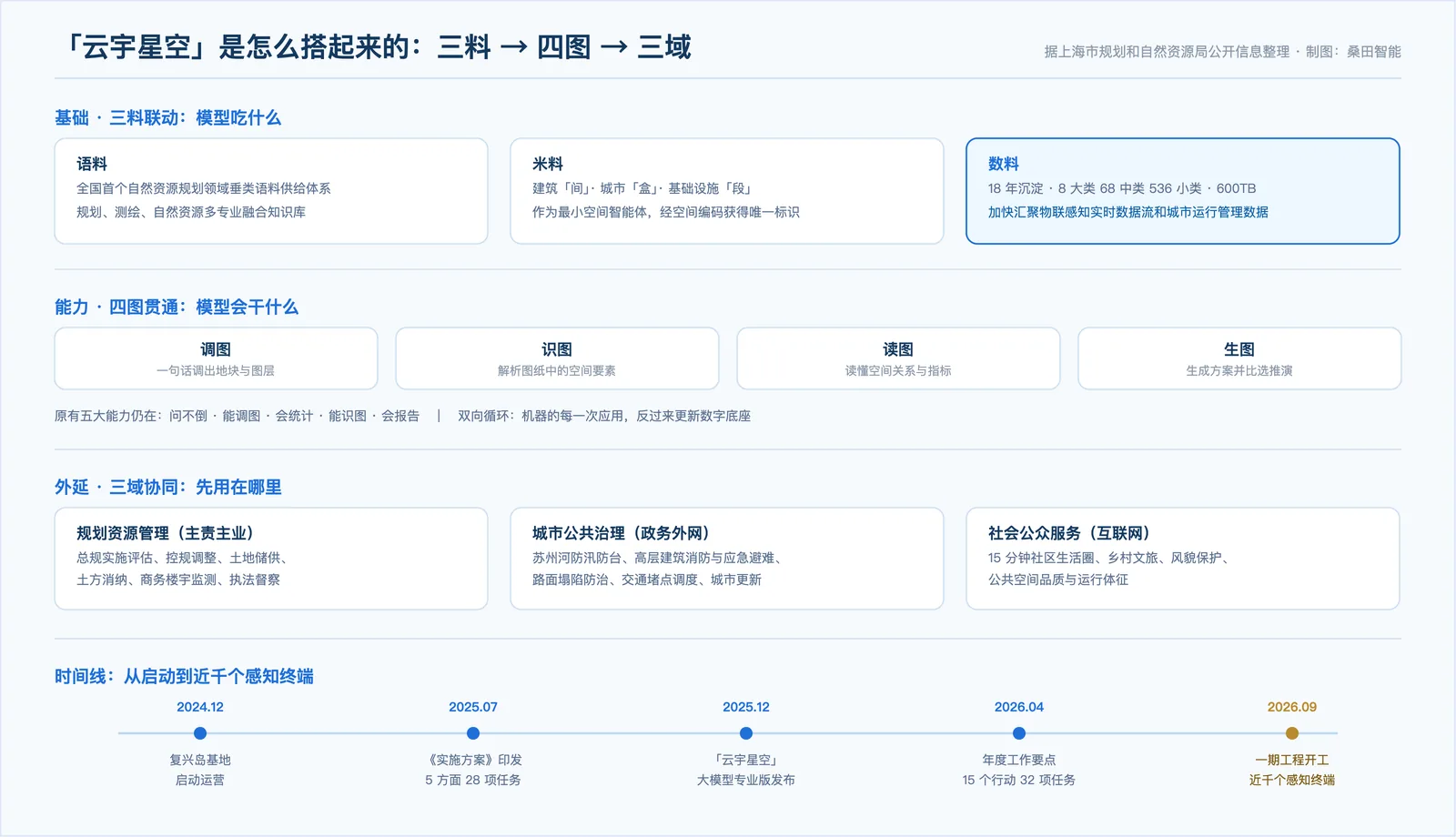Screen dimensions: 1456x837
Task: Click the 2025.12 timeline dot
Action: (x=746, y=733)
